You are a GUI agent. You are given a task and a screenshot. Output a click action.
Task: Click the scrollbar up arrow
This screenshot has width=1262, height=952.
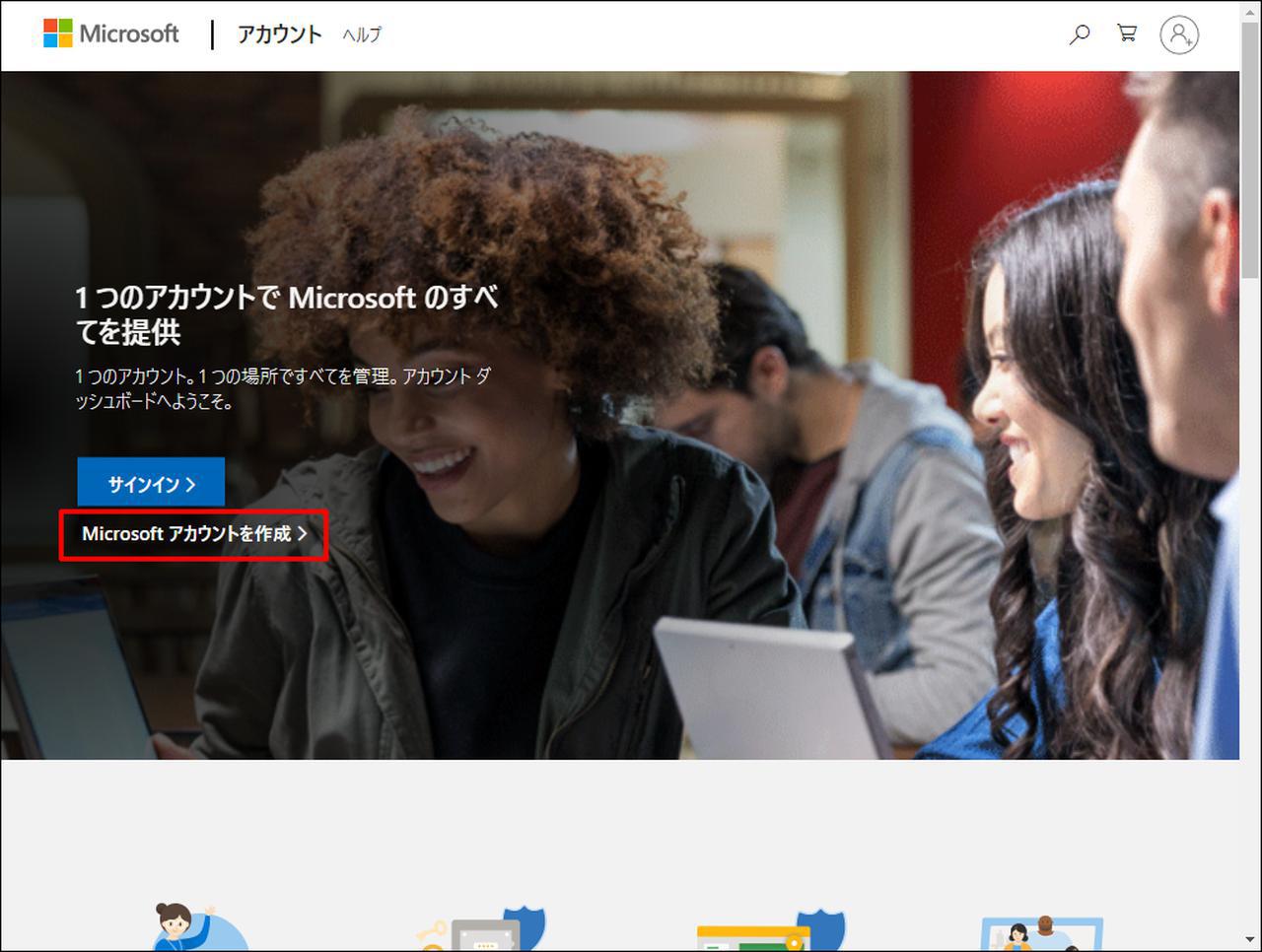1250,10
